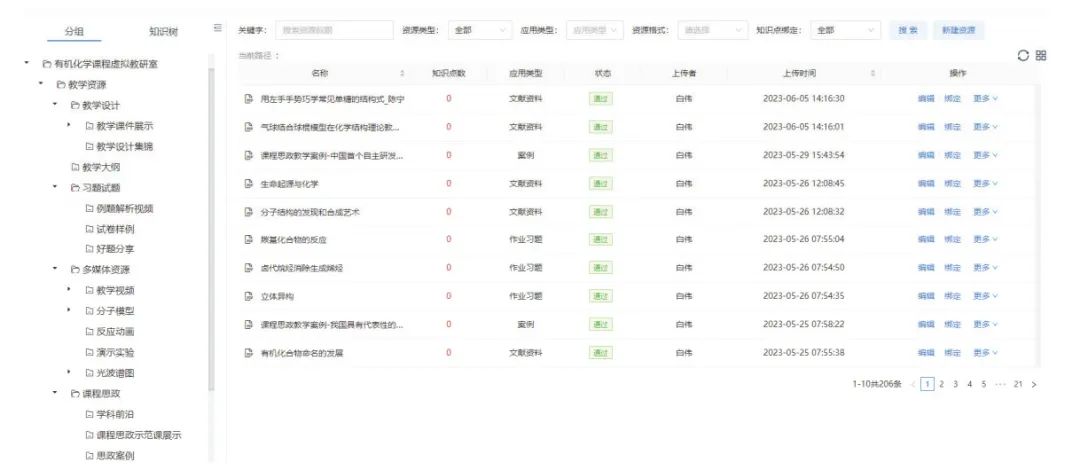Jump to page 21

(1018, 385)
